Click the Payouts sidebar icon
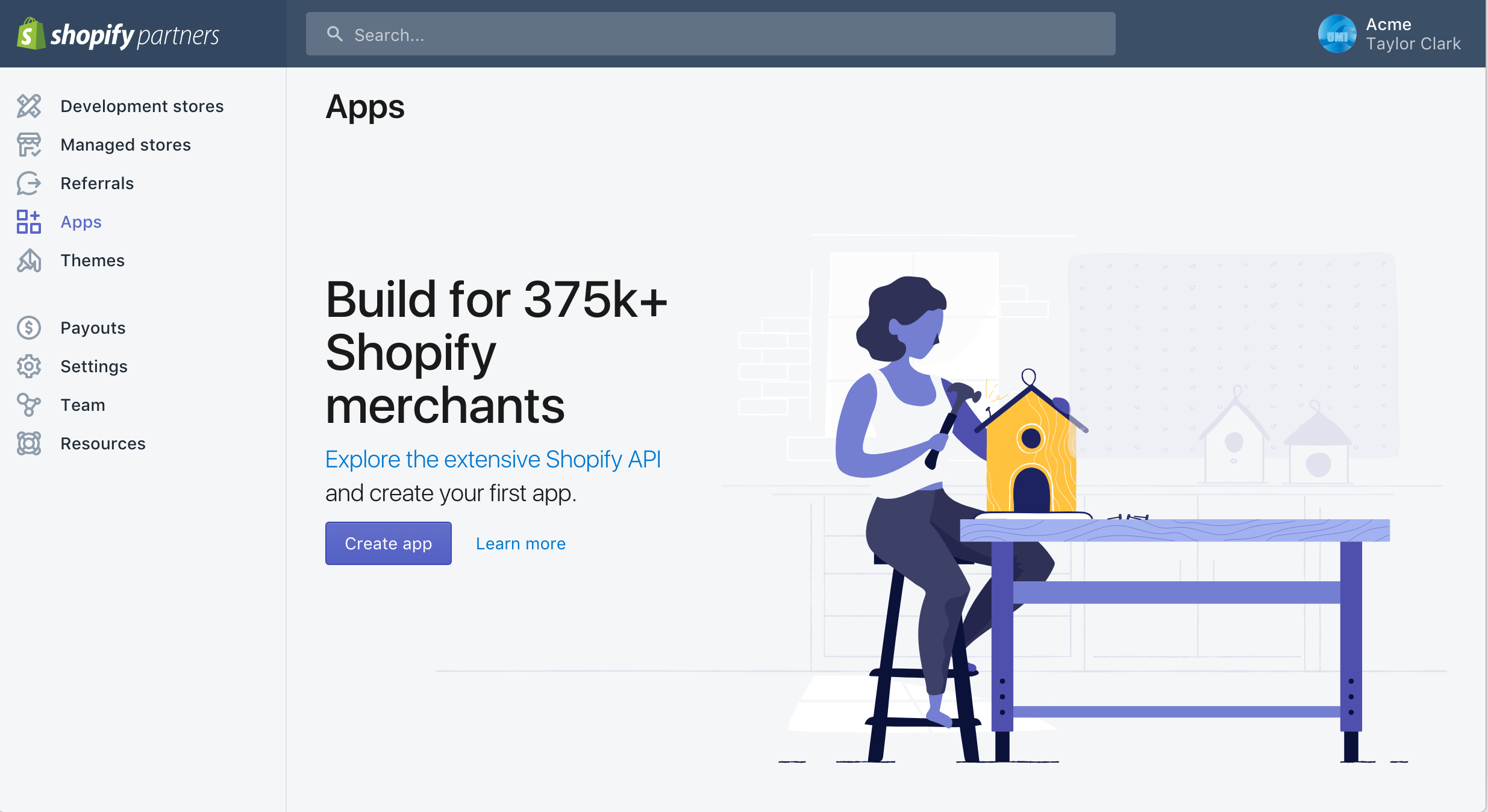1488x812 pixels. tap(29, 328)
